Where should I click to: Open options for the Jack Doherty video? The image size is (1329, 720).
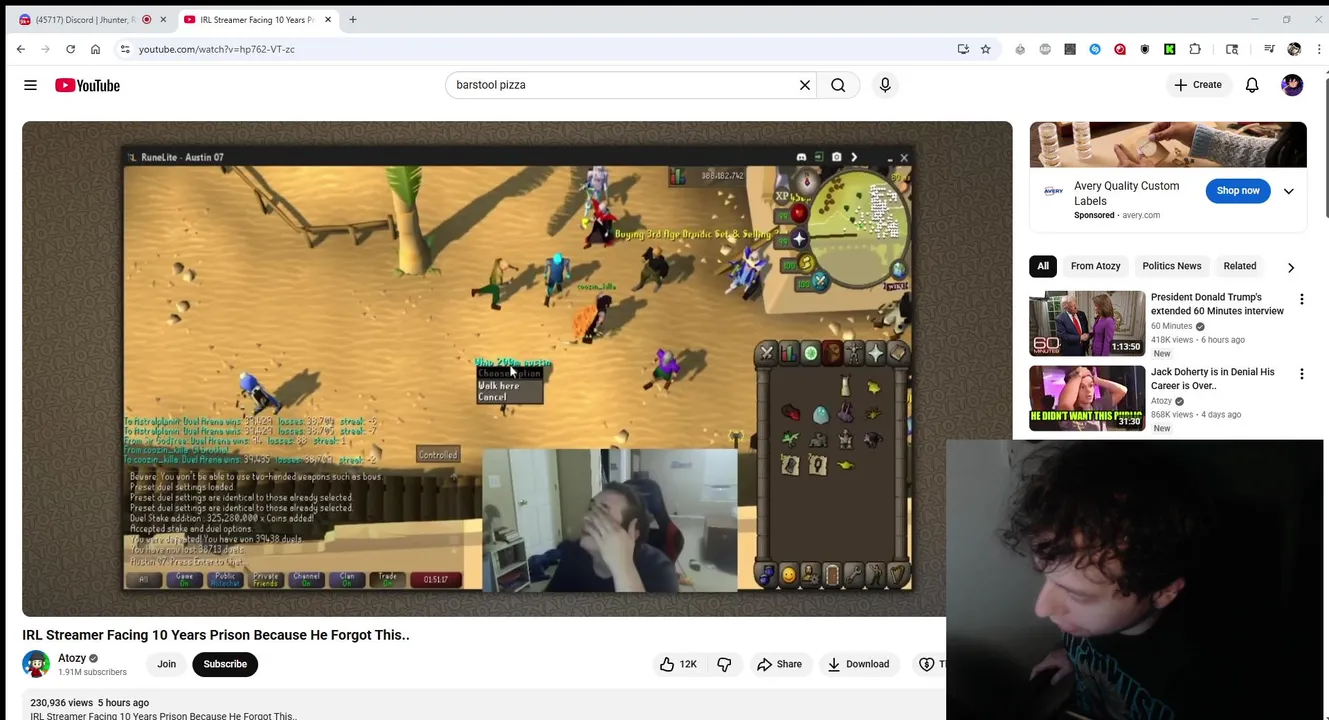tap(1301, 374)
